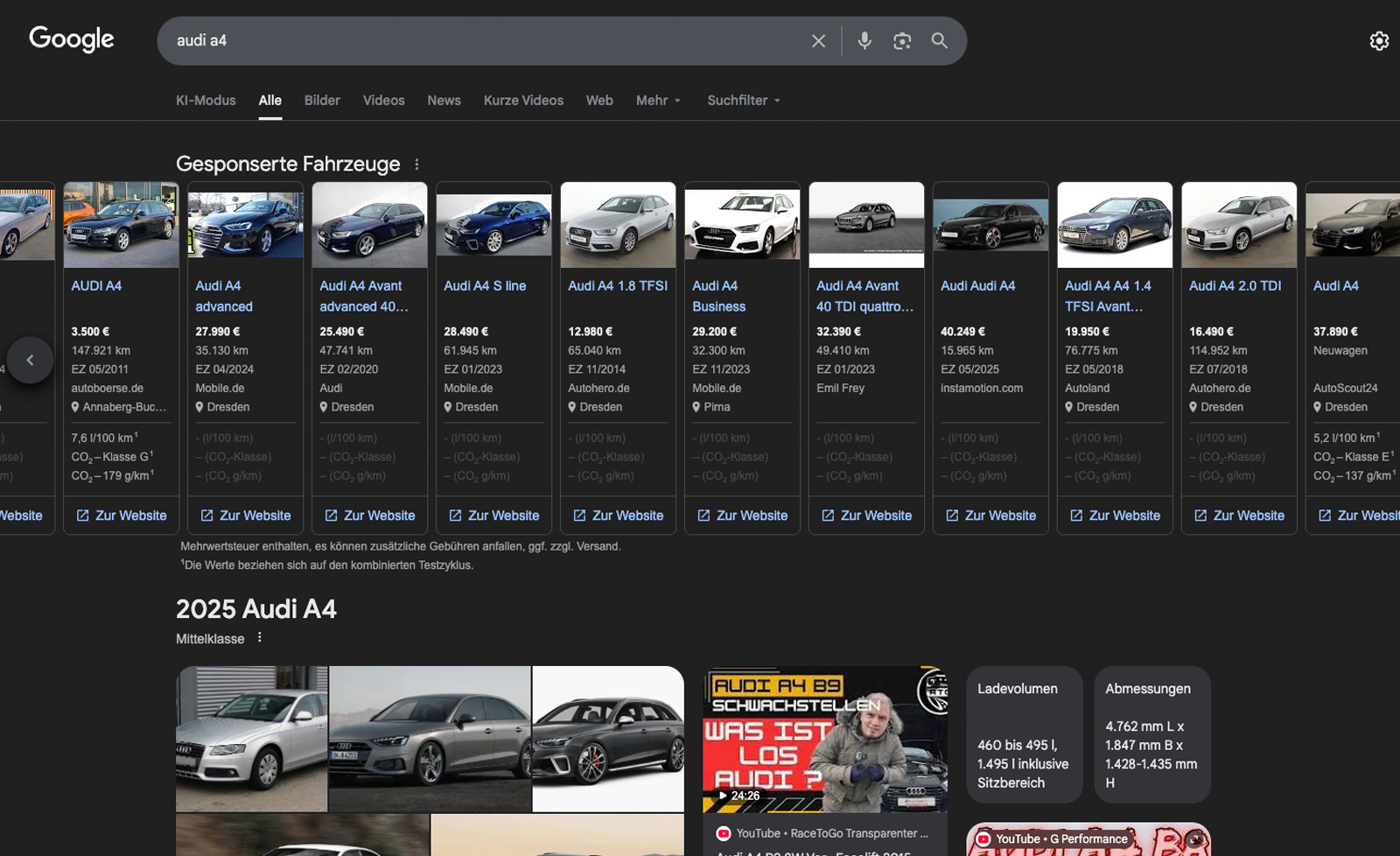
Task: Select the KI-Modus tab
Action: point(206,101)
